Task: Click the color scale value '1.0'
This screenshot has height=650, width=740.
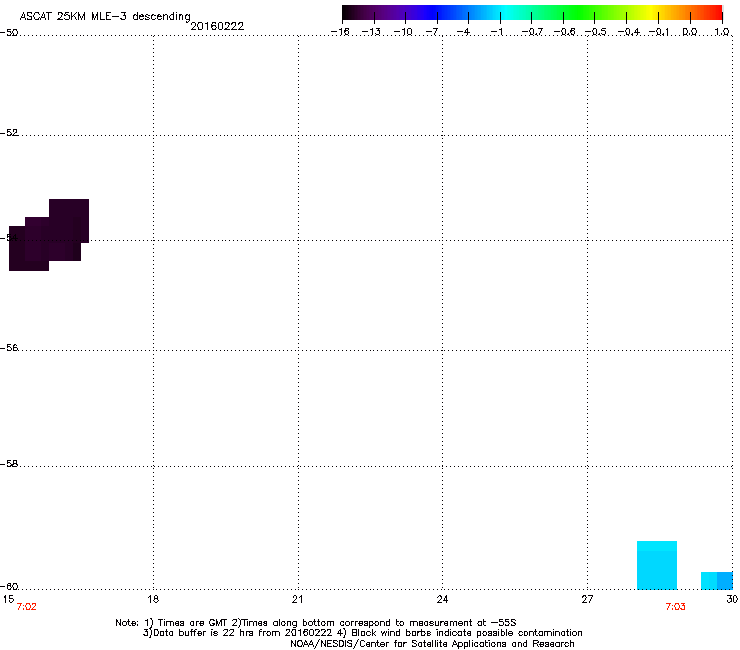Action: tap(722, 32)
